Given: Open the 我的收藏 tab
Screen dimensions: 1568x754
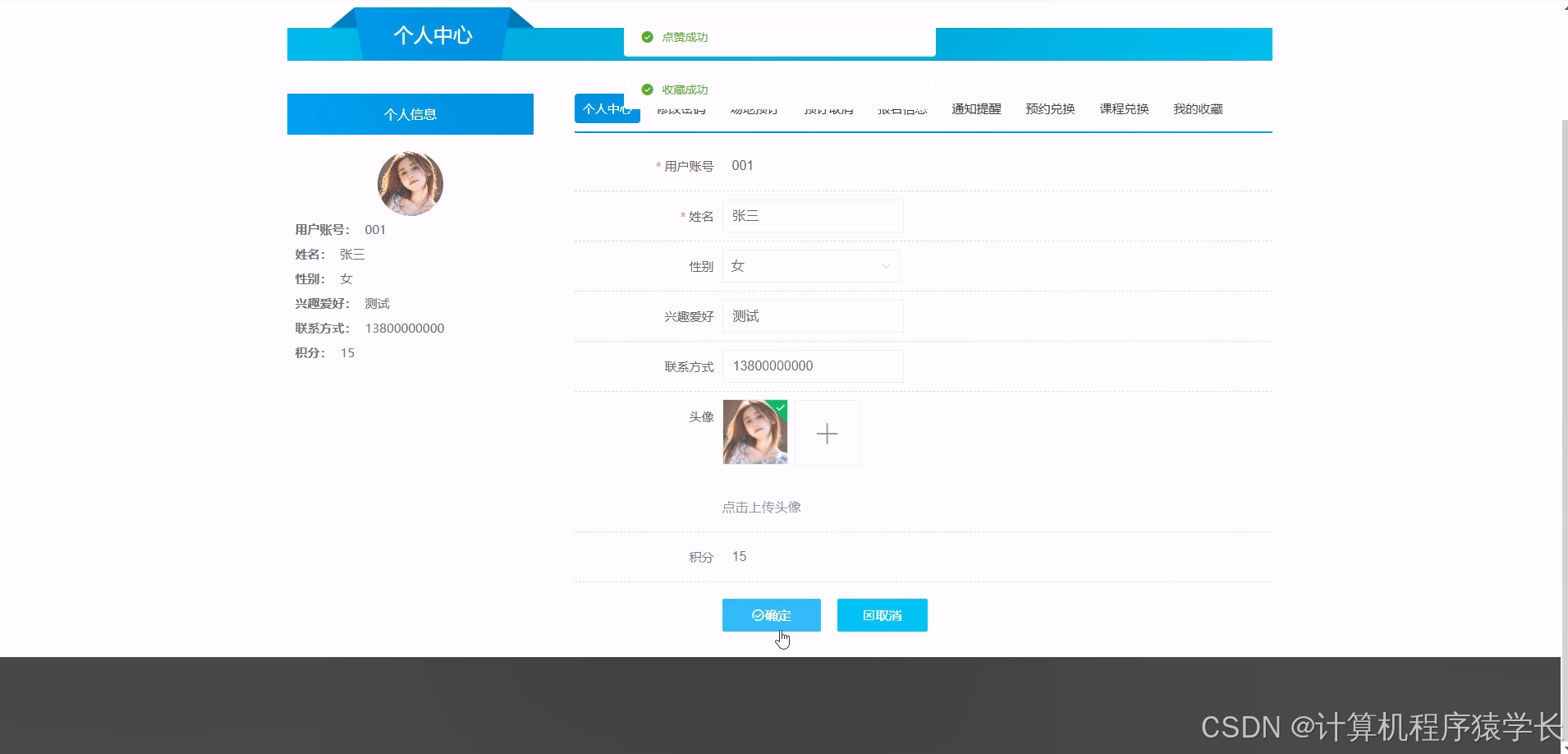Looking at the screenshot, I should pyautogui.click(x=1198, y=108).
